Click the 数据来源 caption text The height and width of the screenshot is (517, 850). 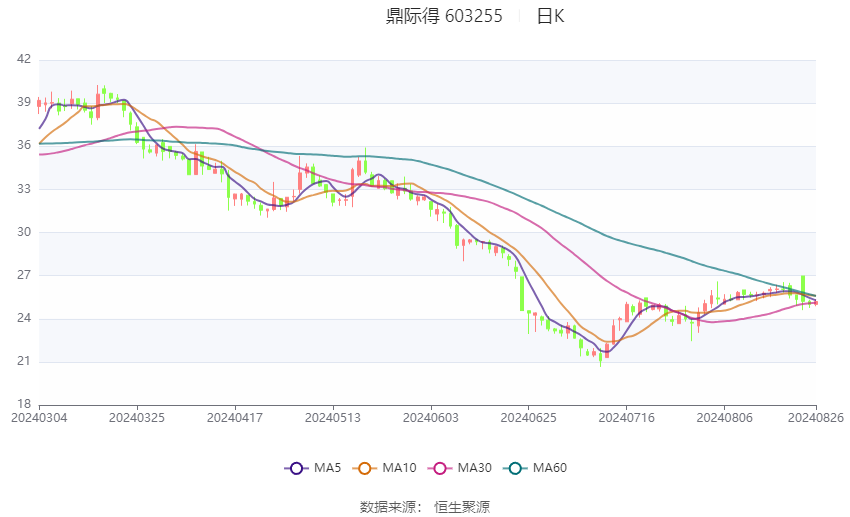(x=391, y=507)
